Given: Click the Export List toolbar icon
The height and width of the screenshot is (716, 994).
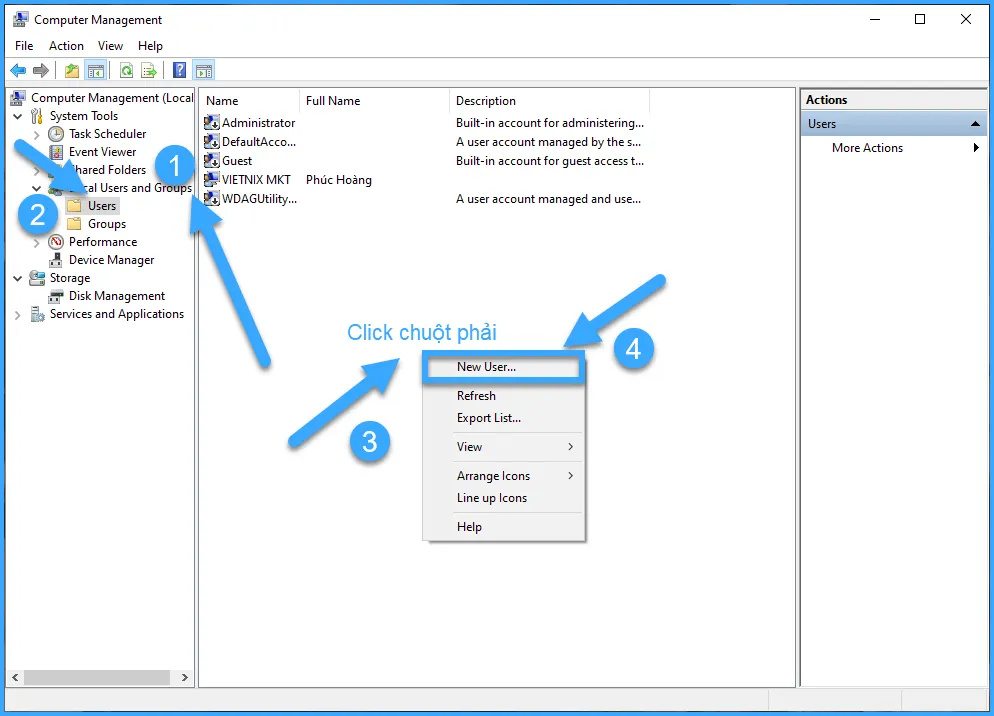Looking at the screenshot, I should 149,70.
